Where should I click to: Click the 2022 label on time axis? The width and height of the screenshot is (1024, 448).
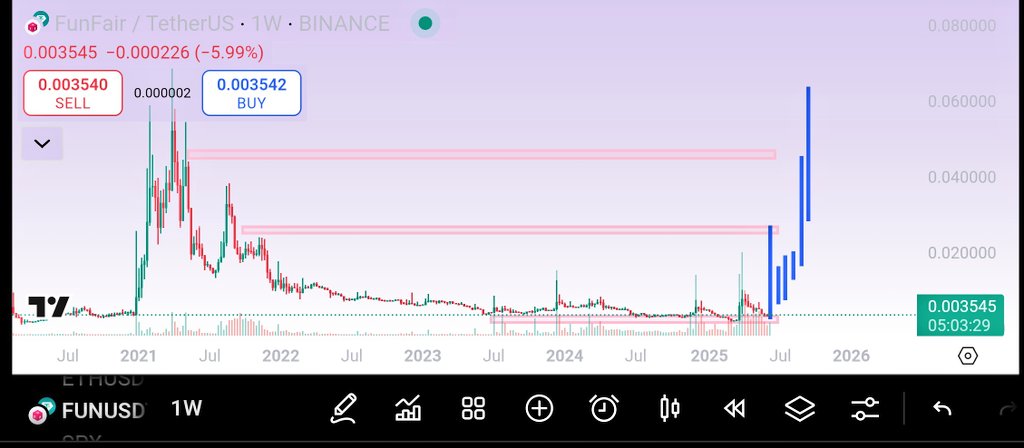(280, 356)
